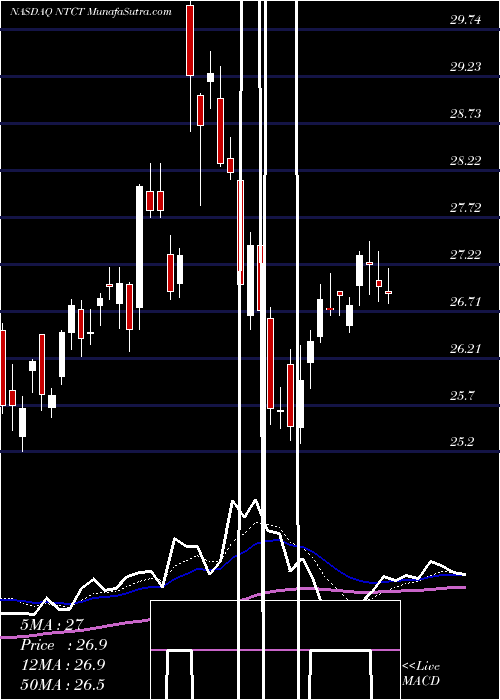This screenshot has height=700, width=500.
Task: Click the 5MA : 27 legend entry
Action: (x=51, y=625)
